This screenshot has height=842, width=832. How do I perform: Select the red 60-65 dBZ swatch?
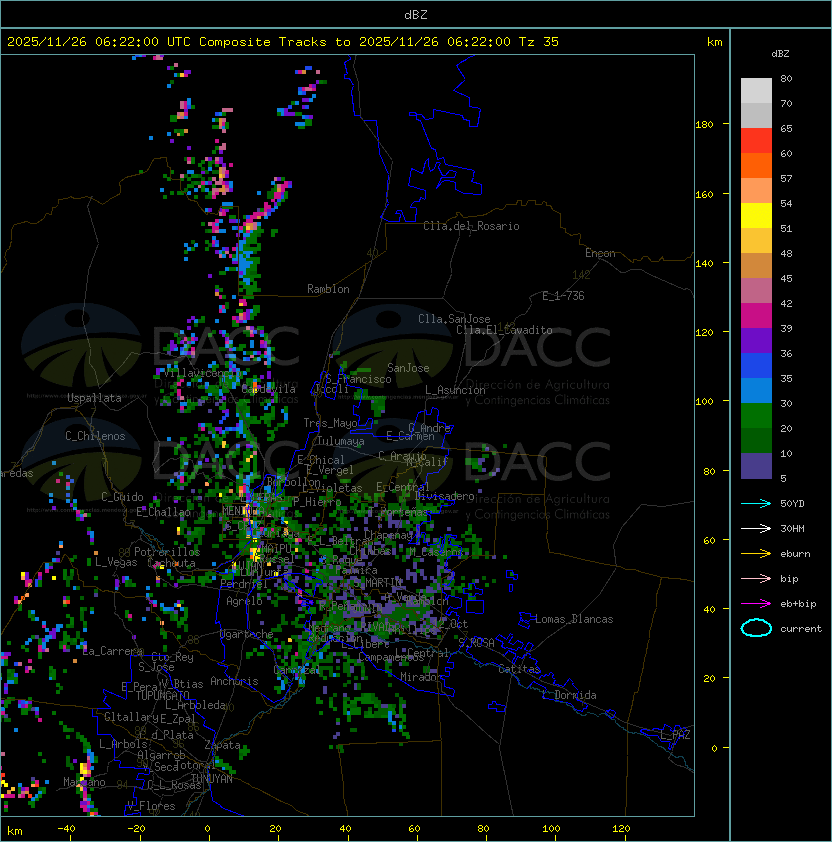[756, 141]
